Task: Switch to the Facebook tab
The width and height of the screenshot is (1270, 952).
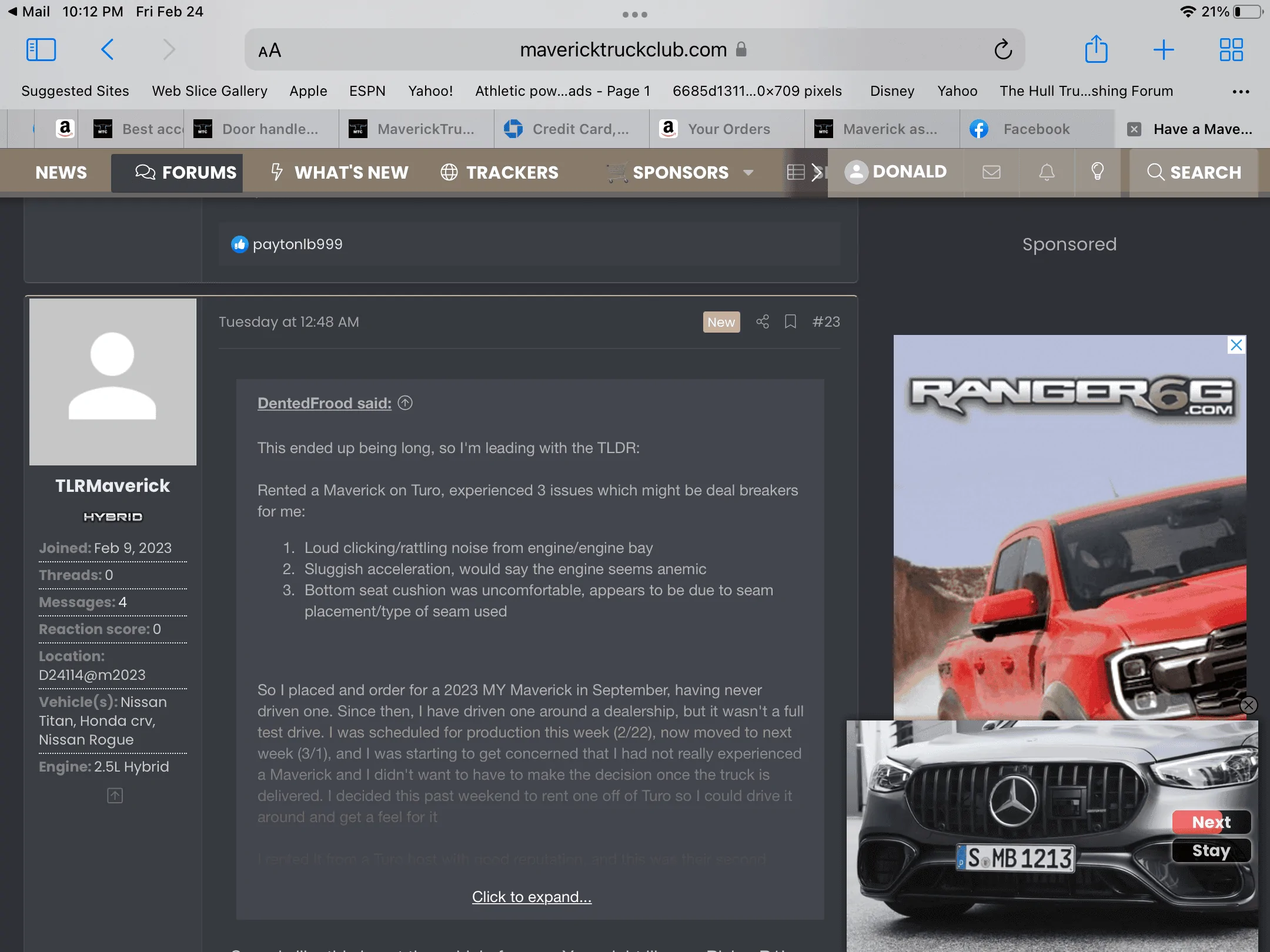Action: [1037, 129]
